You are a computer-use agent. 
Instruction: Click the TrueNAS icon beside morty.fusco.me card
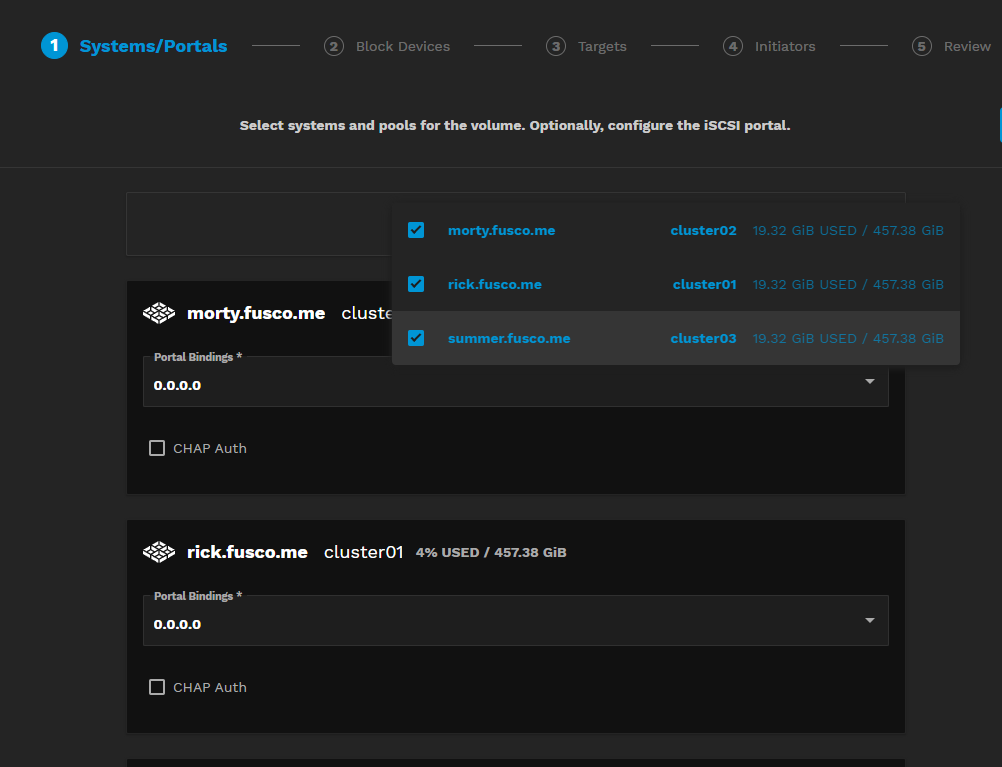pos(158,313)
